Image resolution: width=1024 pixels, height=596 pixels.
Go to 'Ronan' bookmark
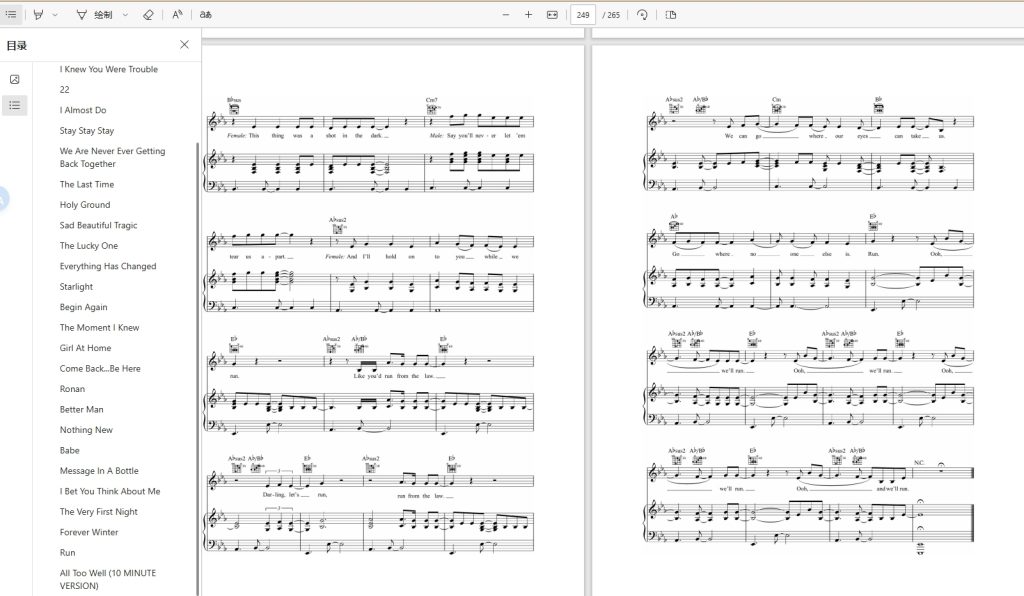72,389
